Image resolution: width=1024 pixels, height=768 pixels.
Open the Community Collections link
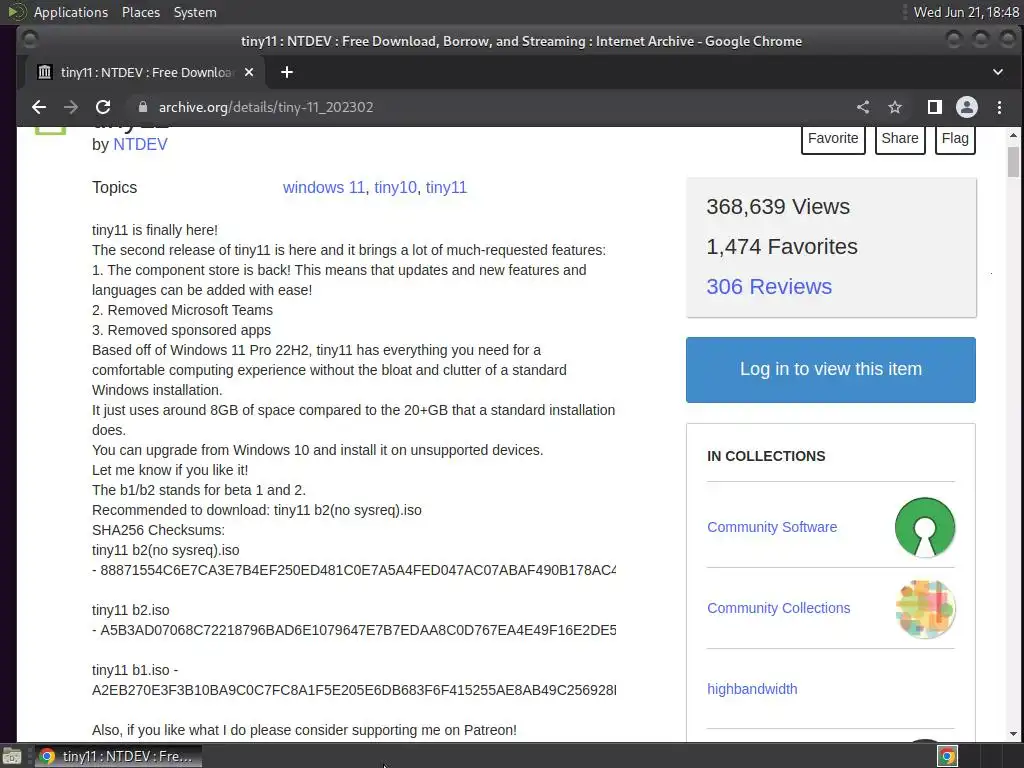tap(778, 608)
